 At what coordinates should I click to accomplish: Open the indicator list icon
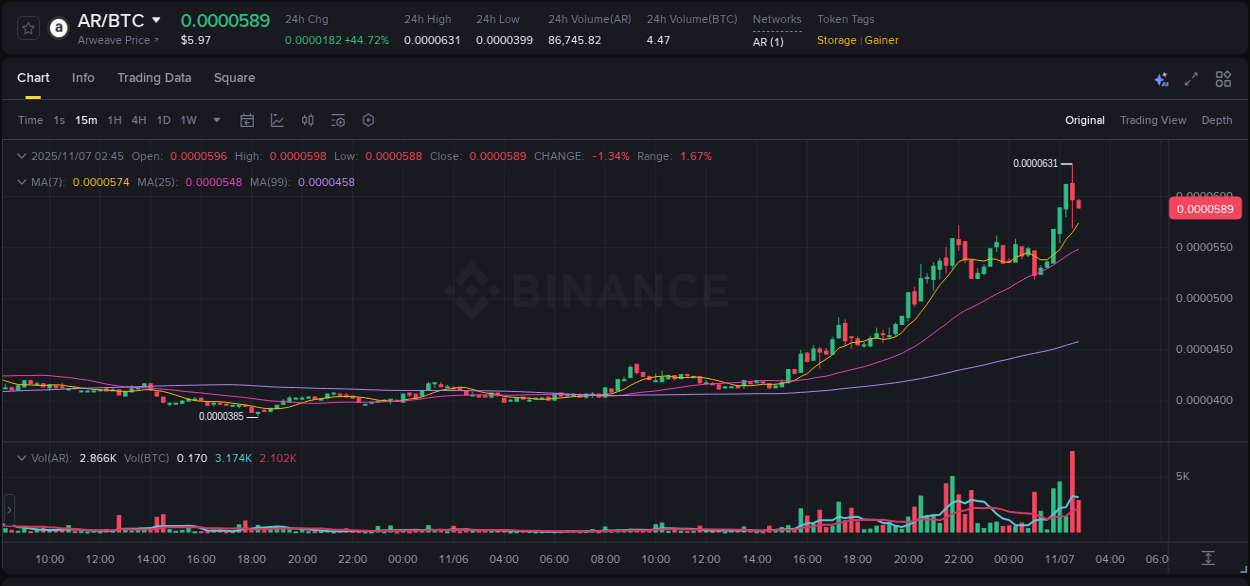pyautogui.click(x=338, y=120)
